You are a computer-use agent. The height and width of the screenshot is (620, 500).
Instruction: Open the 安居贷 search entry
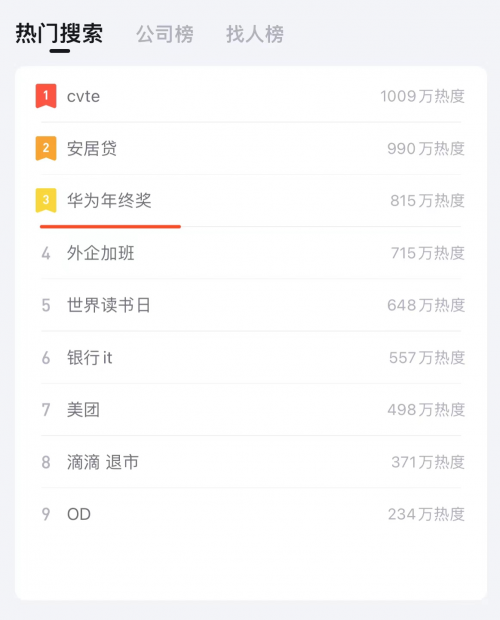point(251,148)
